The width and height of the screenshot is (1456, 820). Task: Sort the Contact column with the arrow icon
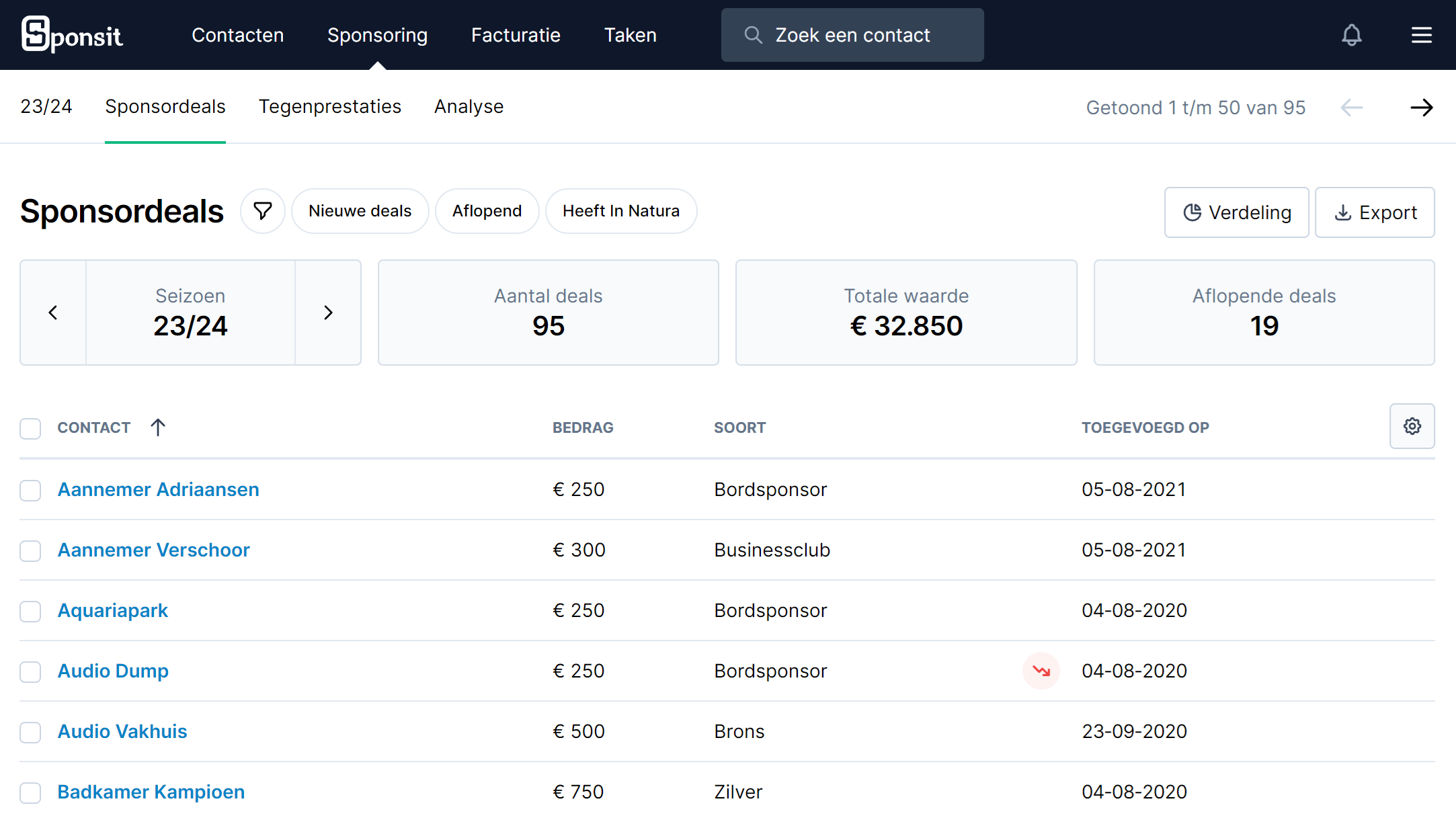click(x=158, y=427)
